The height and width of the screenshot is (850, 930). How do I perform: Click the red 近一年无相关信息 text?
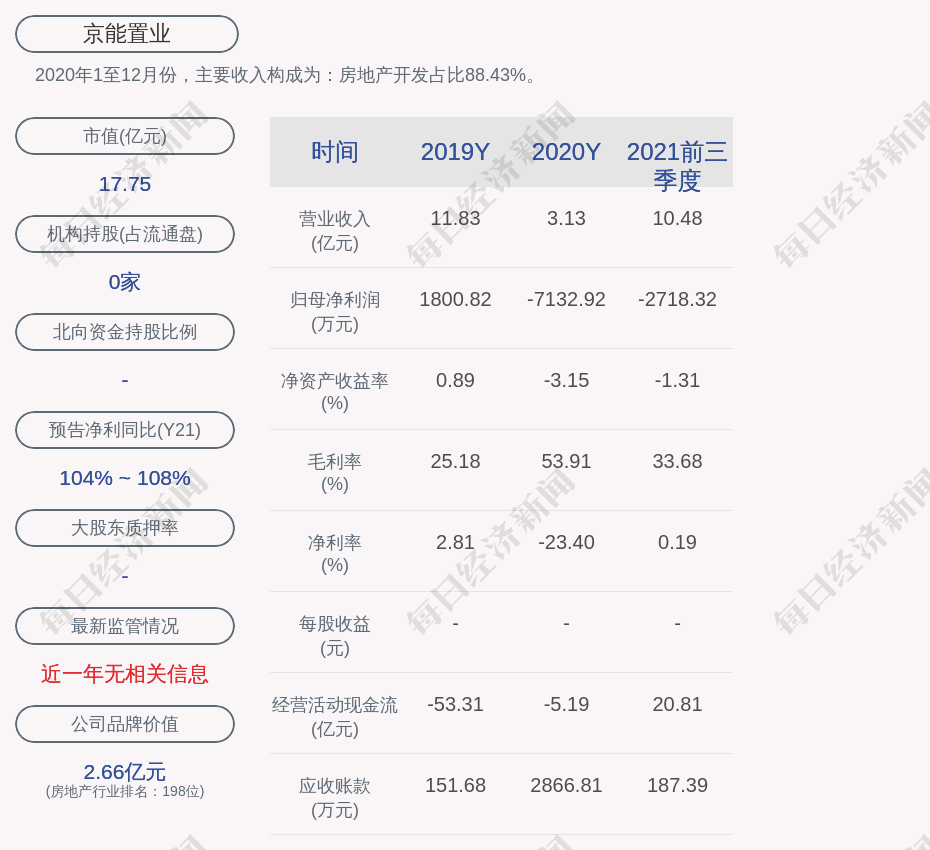125,674
